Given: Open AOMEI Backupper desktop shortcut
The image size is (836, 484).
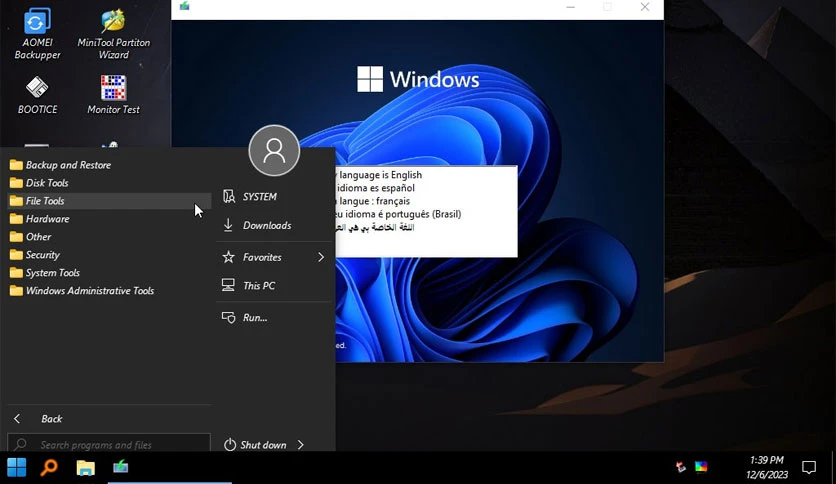Looking at the screenshot, I should coord(37,34).
